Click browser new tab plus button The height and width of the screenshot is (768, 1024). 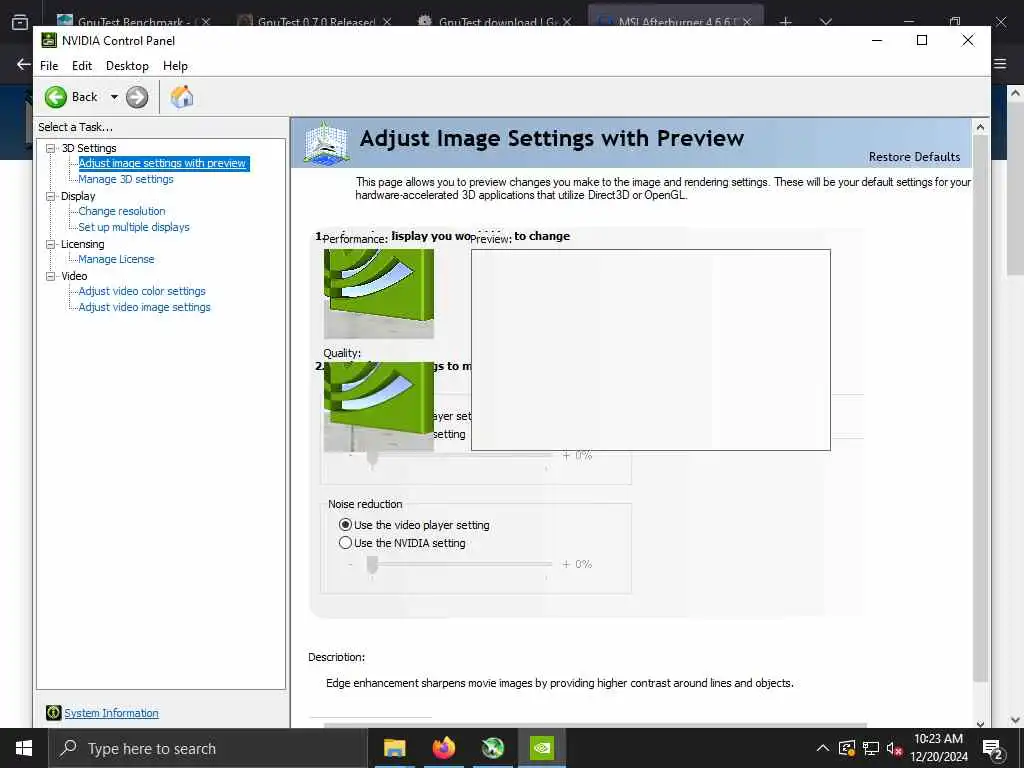pos(786,21)
